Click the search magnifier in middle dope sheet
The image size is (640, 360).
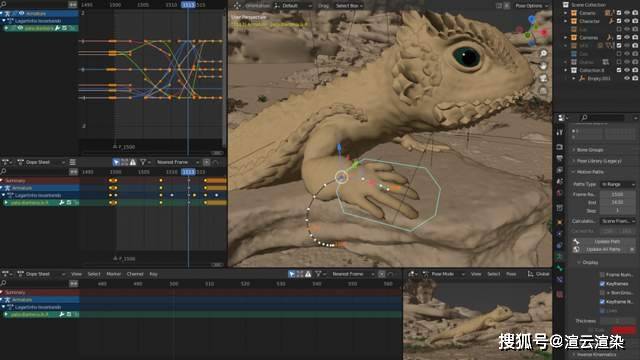(4, 171)
